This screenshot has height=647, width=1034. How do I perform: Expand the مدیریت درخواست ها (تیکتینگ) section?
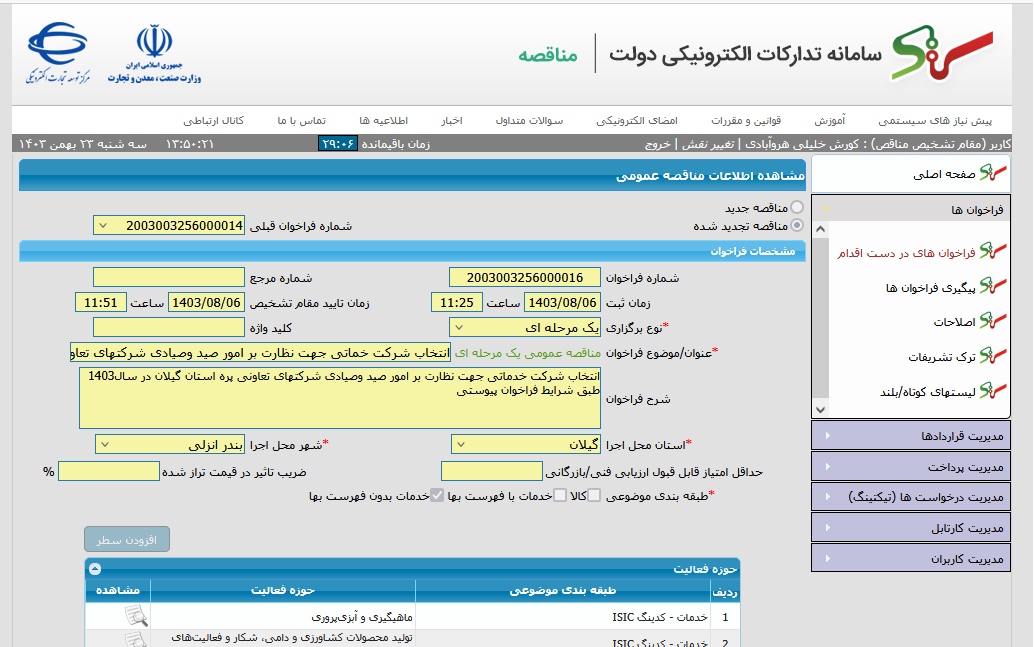pyautogui.click(x=911, y=497)
